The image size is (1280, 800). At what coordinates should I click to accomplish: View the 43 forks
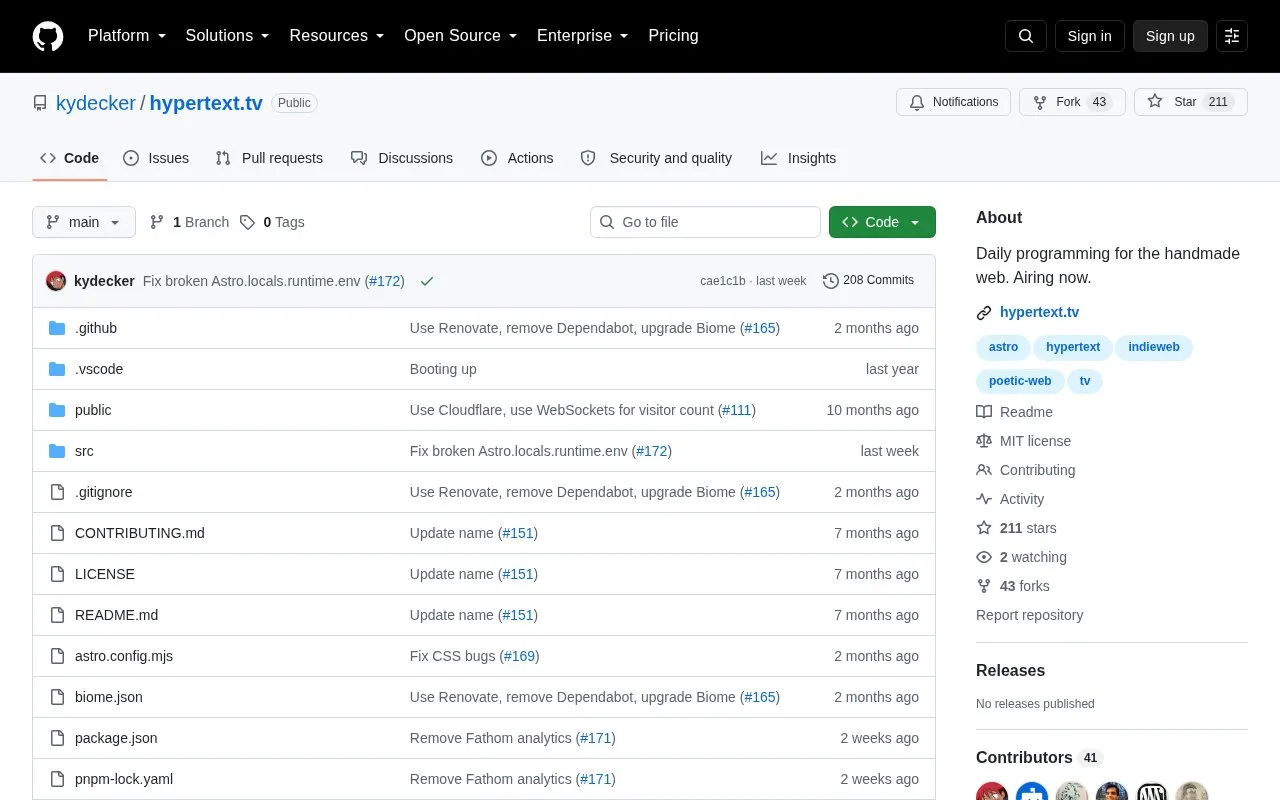(1013, 586)
